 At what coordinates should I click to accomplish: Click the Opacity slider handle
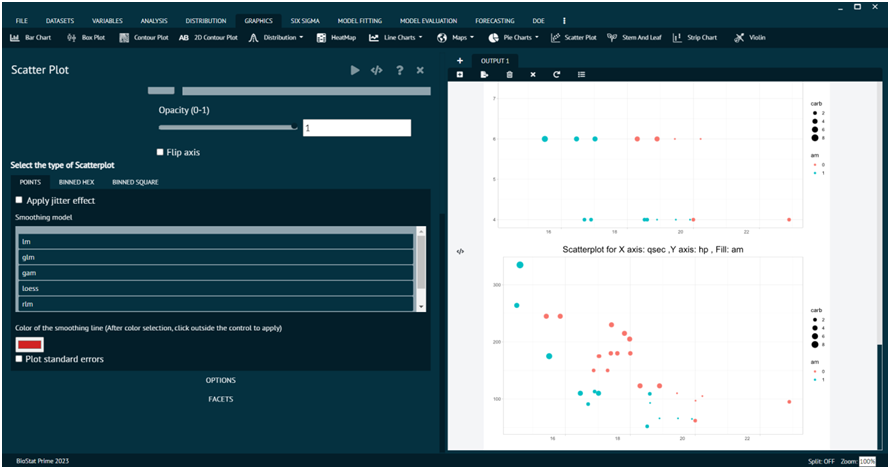(x=294, y=127)
